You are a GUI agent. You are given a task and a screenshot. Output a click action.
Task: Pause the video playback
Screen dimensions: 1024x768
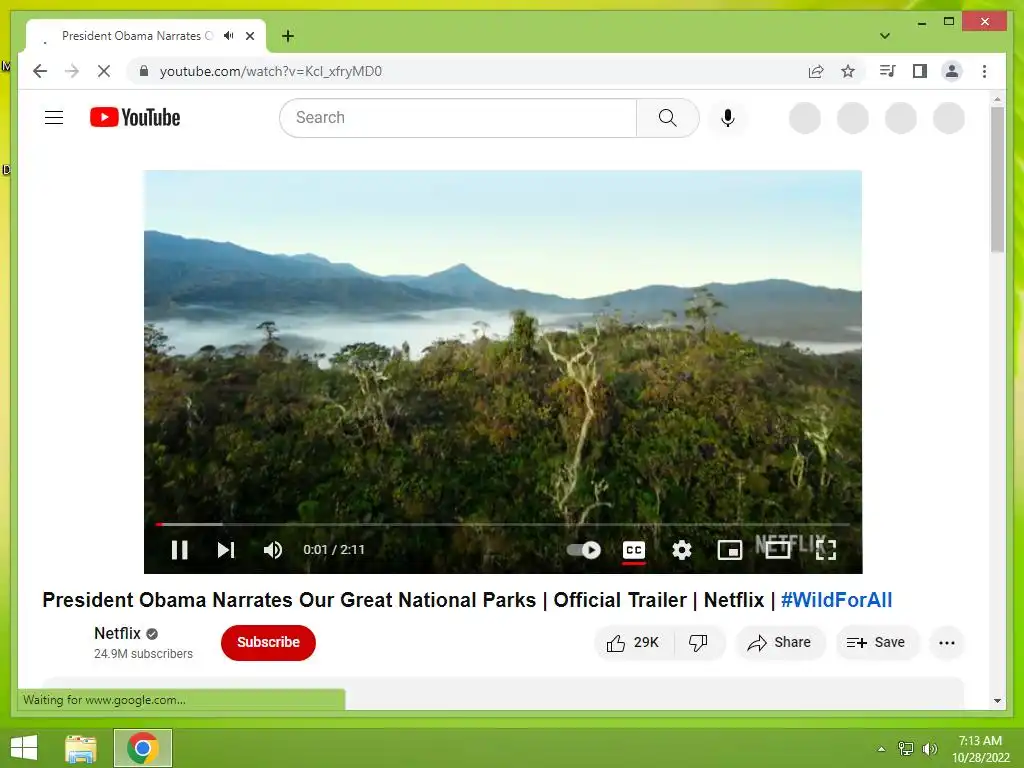(180, 550)
